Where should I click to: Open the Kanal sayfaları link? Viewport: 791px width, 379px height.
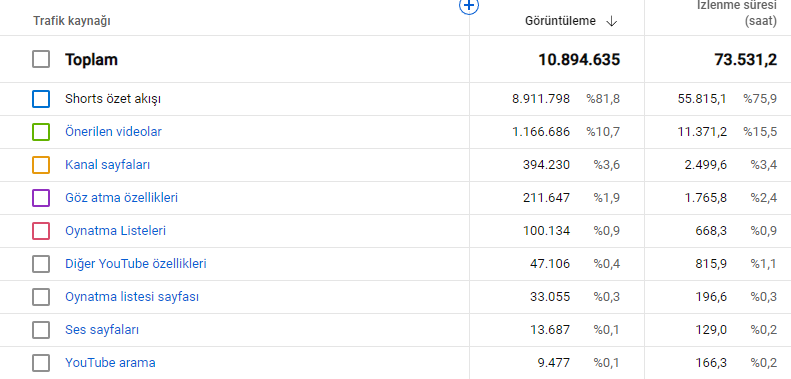(x=107, y=165)
